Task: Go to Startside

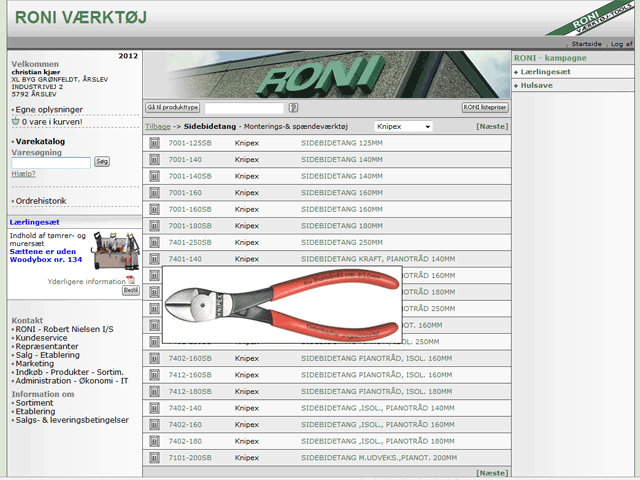Action: click(x=586, y=44)
